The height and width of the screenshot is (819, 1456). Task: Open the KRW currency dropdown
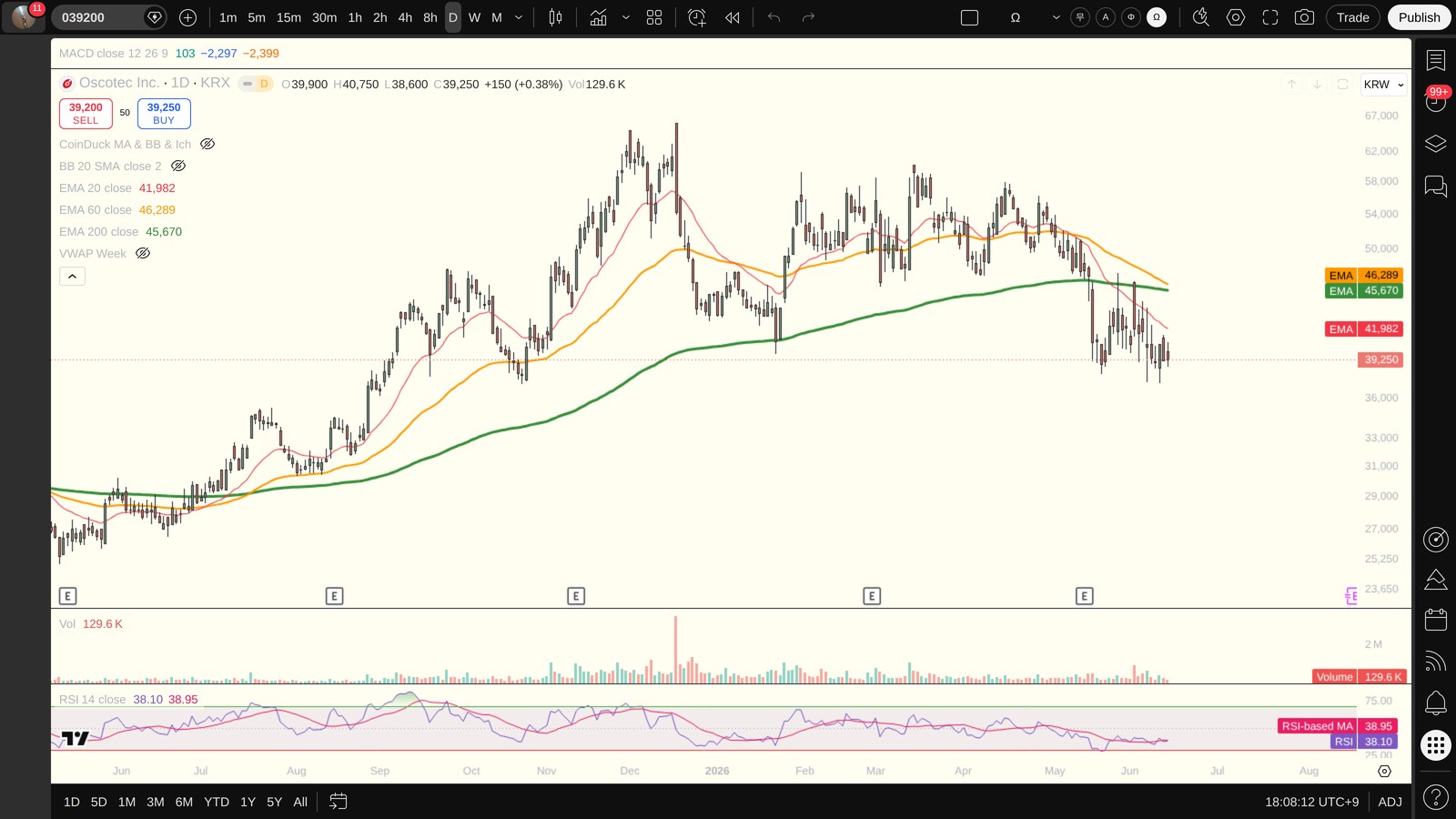[1384, 85]
